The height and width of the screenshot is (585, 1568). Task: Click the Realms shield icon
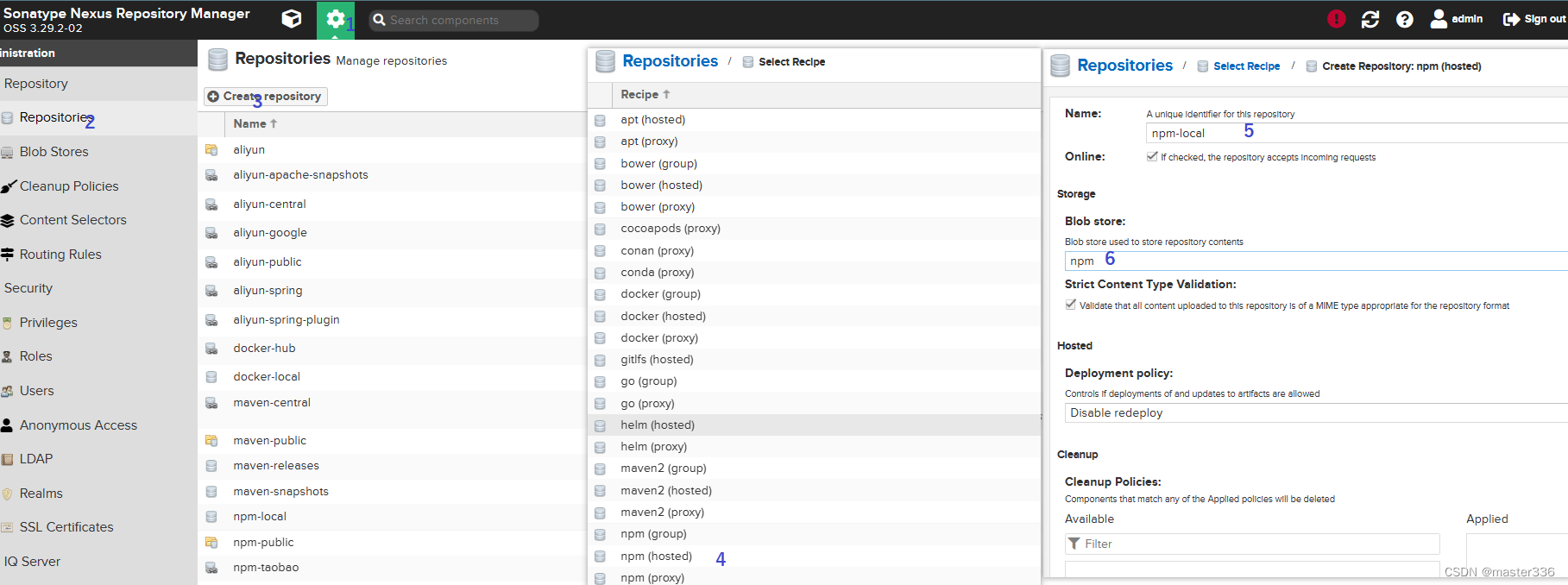tap(7, 494)
